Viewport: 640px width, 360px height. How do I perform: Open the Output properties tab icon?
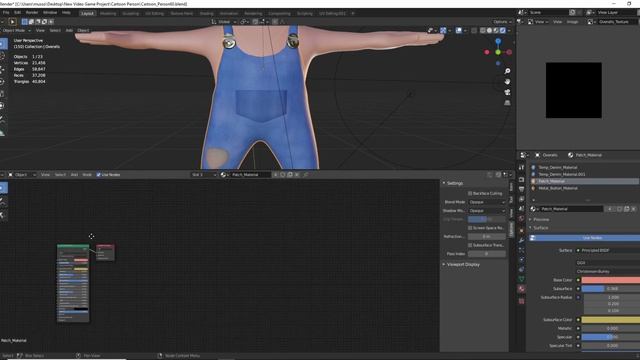pyautogui.click(x=522, y=189)
